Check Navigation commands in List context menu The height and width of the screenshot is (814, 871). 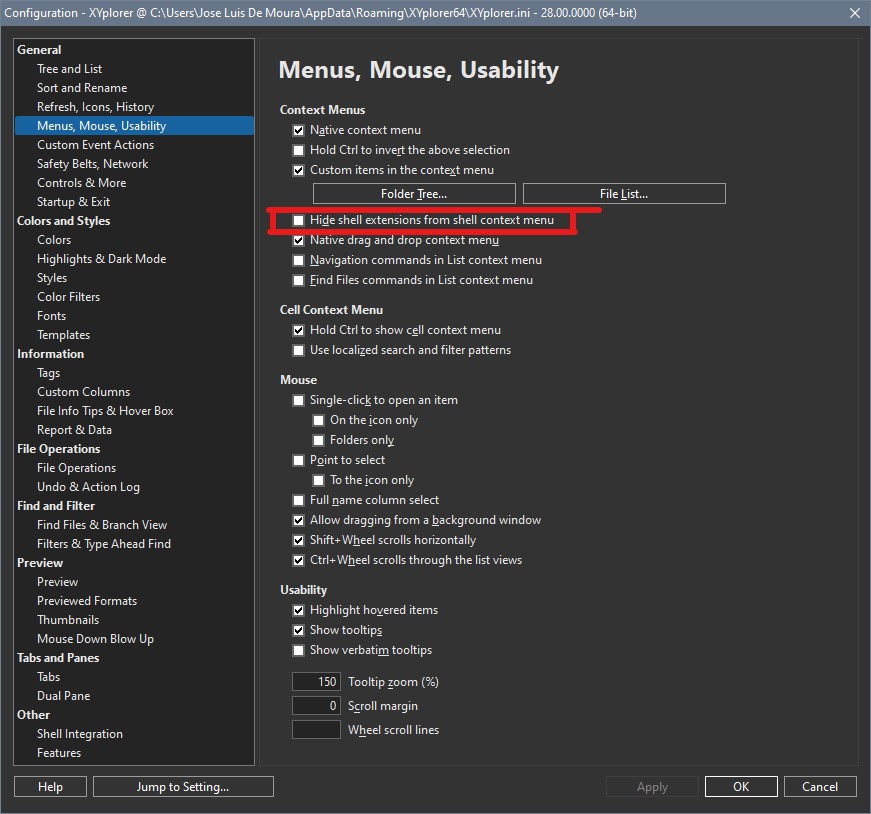298,260
